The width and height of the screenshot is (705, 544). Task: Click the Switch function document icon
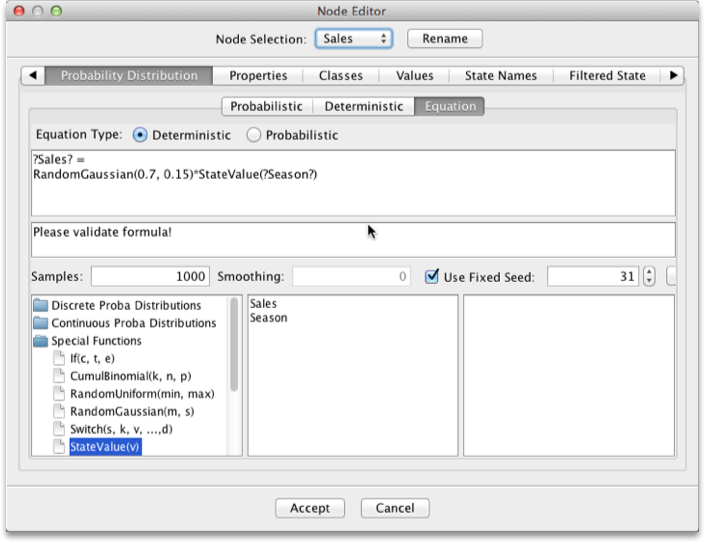59,429
